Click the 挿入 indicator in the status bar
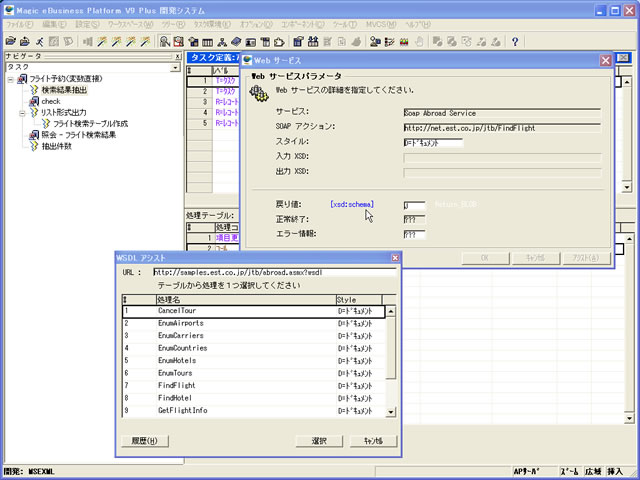This screenshot has width=640, height=480. coord(615,471)
